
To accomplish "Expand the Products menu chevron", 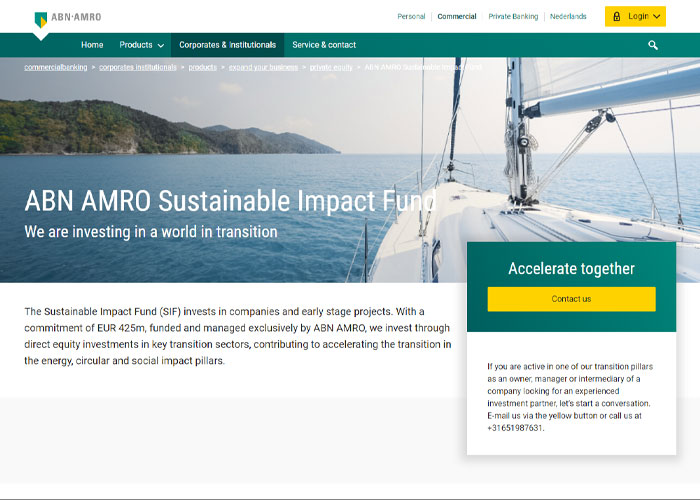I will pyautogui.click(x=161, y=46).
